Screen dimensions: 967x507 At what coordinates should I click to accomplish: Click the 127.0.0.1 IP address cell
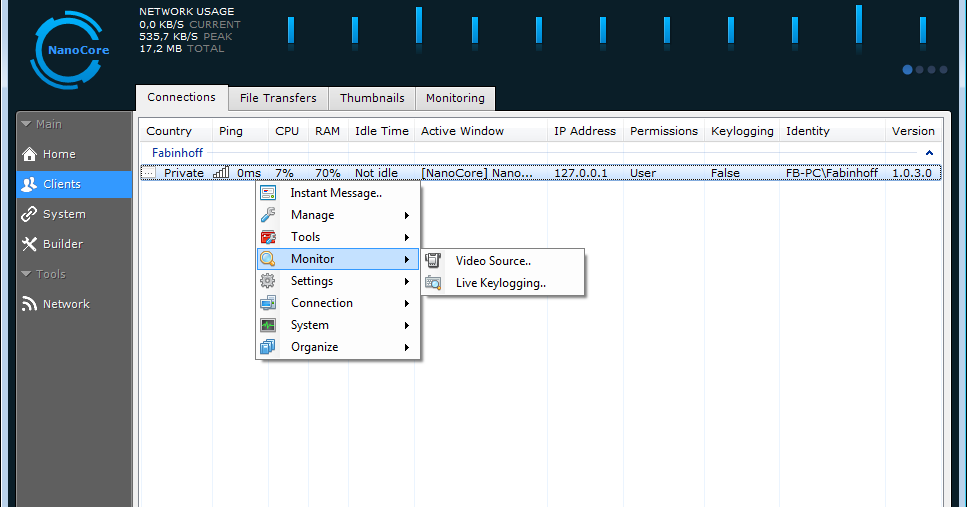pos(580,173)
